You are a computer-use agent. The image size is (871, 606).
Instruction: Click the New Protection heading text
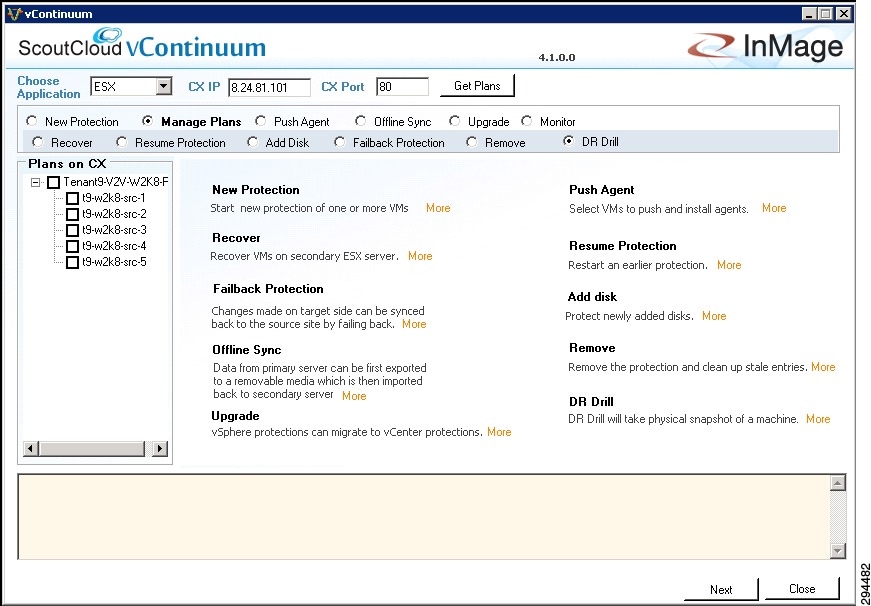click(x=256, y=189)
